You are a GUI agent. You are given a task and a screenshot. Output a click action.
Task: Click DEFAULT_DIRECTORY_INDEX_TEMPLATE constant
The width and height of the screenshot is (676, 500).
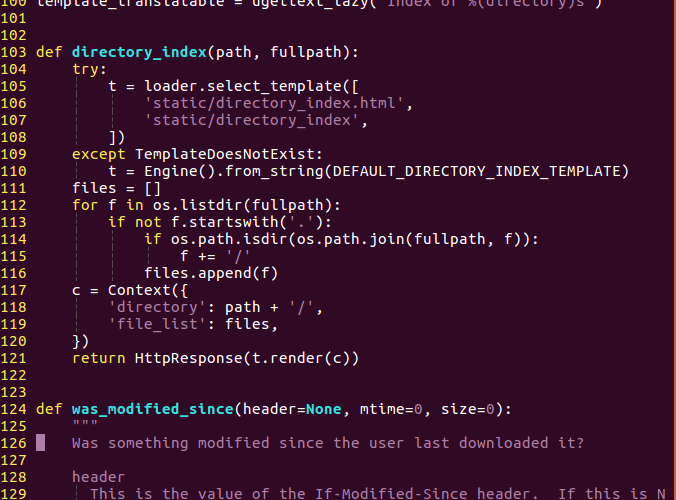point(476,171)
